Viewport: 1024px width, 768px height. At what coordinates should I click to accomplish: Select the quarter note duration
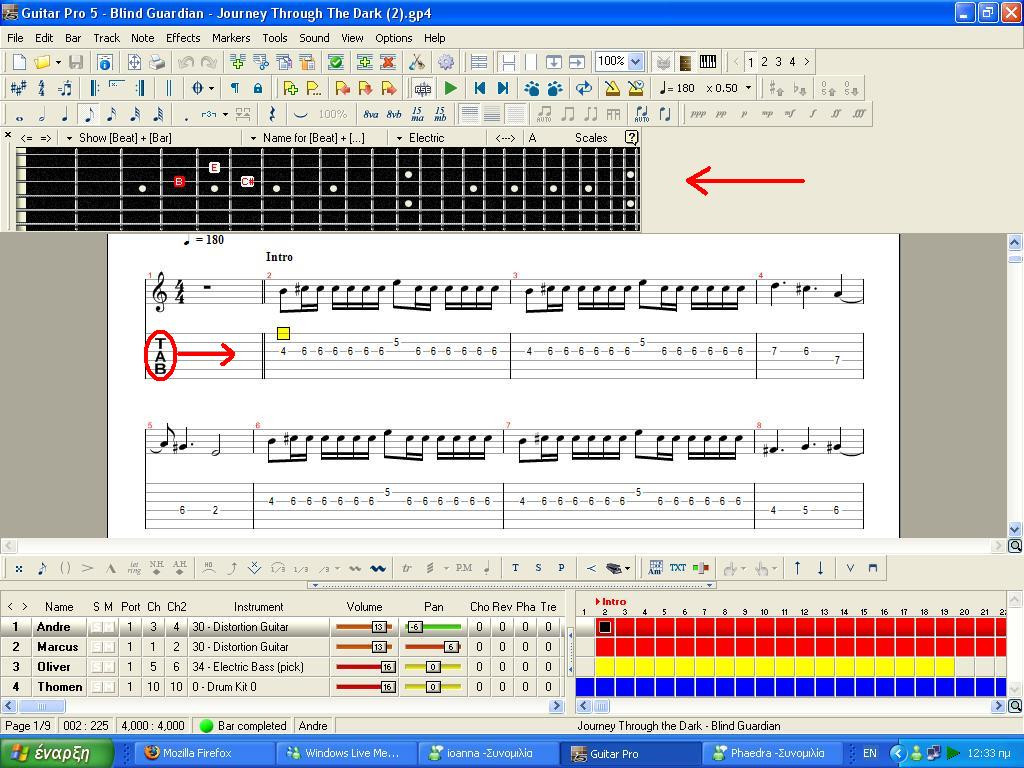tap(65, 115)
